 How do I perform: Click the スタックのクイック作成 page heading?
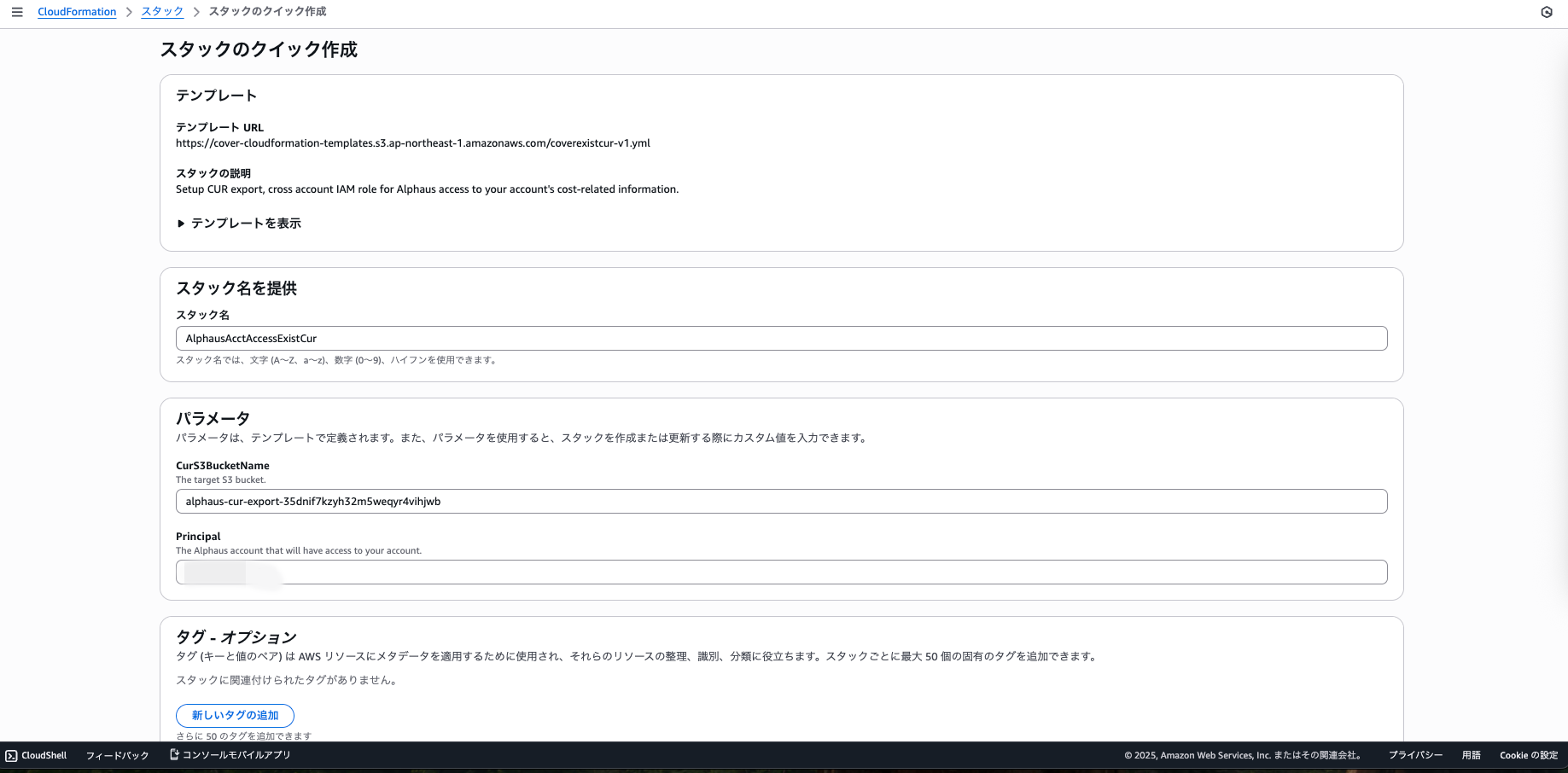coord(259,49)
